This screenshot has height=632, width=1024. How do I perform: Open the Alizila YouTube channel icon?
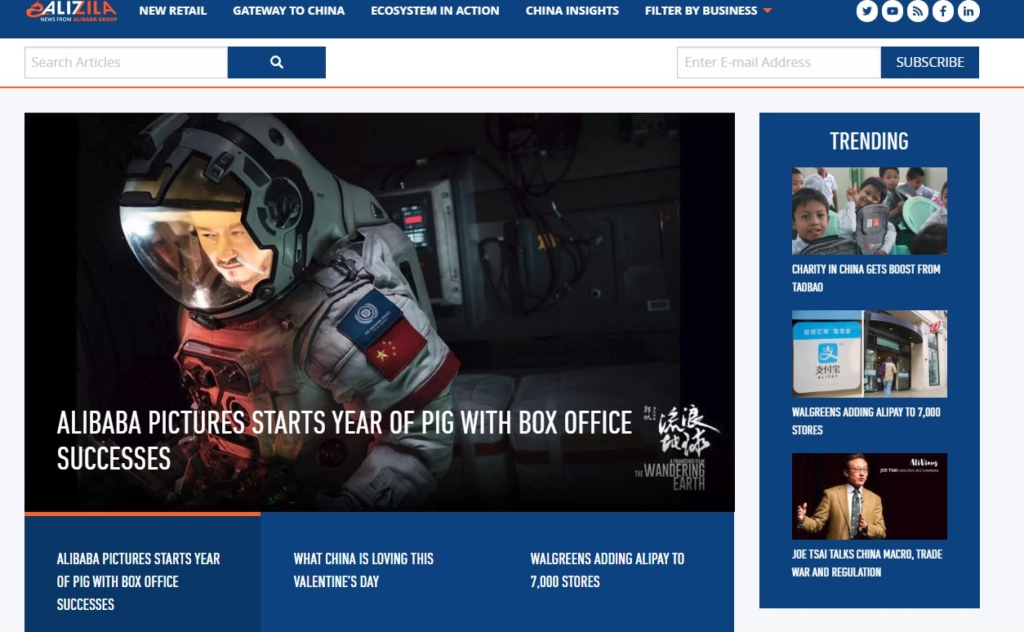pyautogui.click(x=892, y=11)
